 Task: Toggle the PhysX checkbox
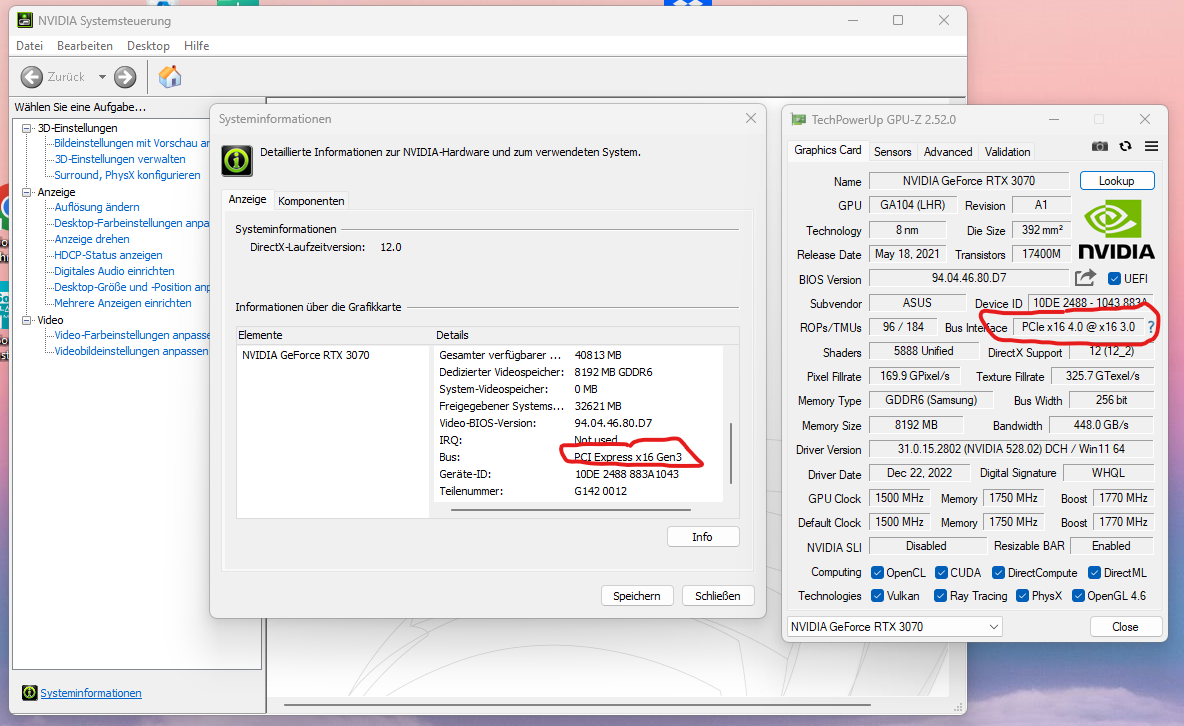tap(1022, 595)
